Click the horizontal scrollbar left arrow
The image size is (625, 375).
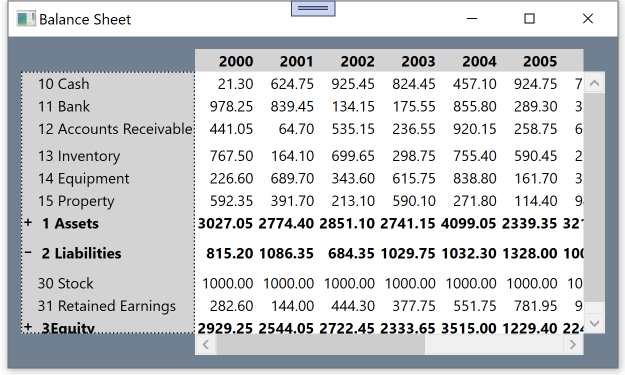tap(206, 344)
